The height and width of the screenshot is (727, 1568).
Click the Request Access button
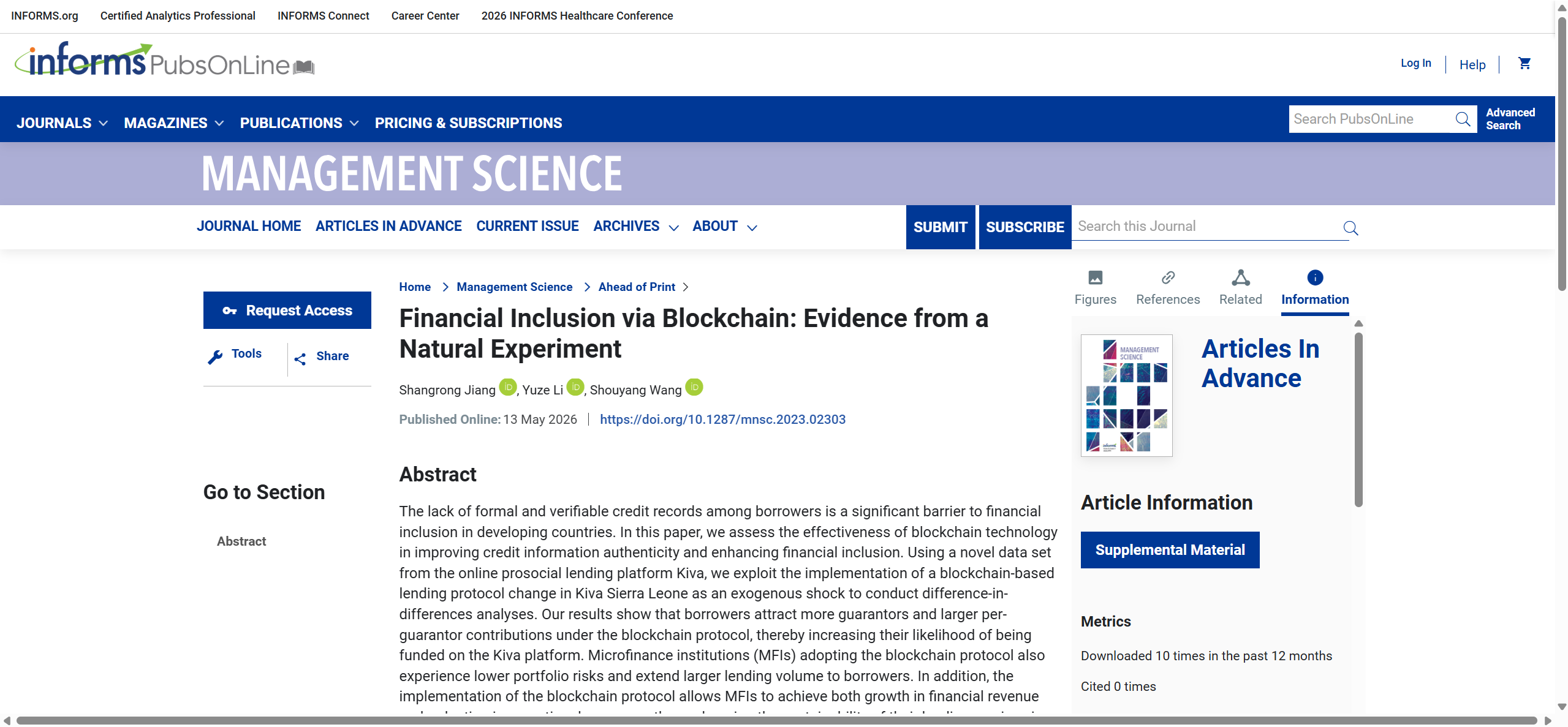click(287, 310)
